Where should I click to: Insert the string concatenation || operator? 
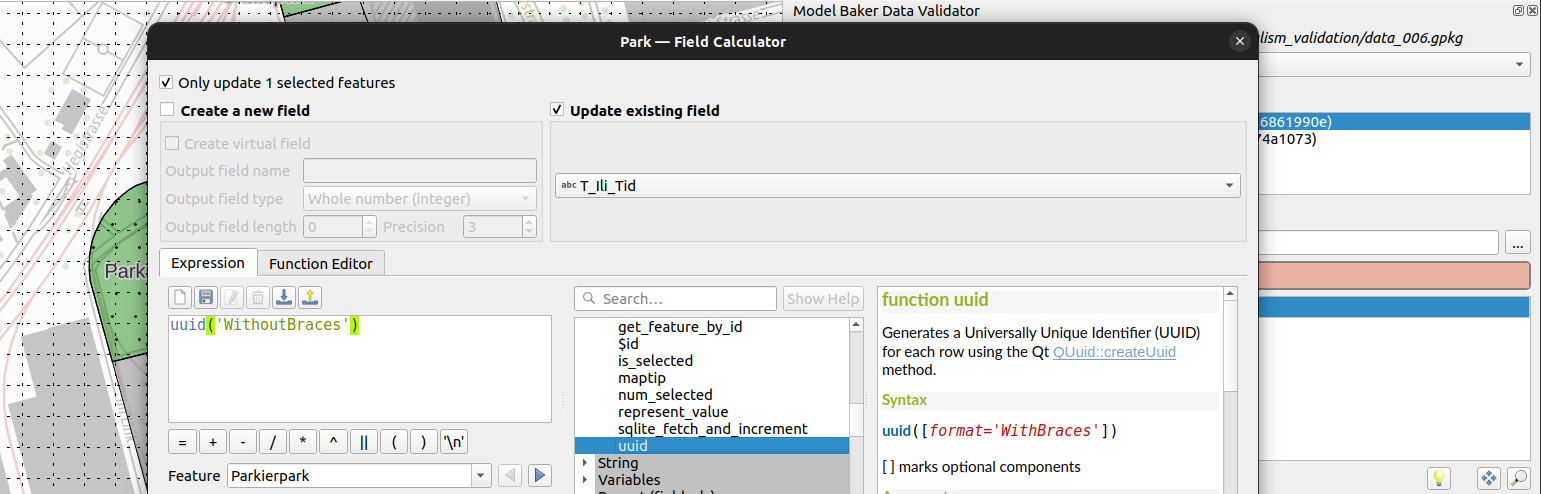tap(364, 442)
